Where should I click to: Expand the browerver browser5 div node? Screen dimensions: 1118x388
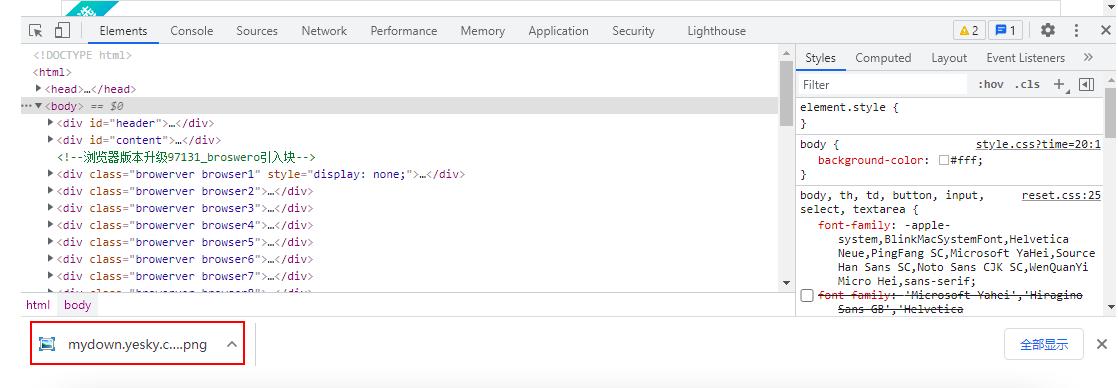point(51,242)
